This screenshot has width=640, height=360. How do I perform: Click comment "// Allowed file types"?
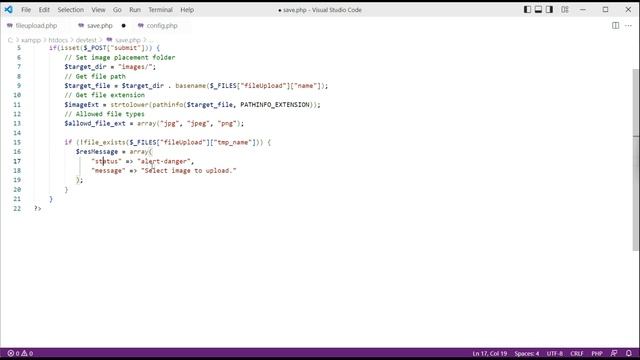click(104, 114)
